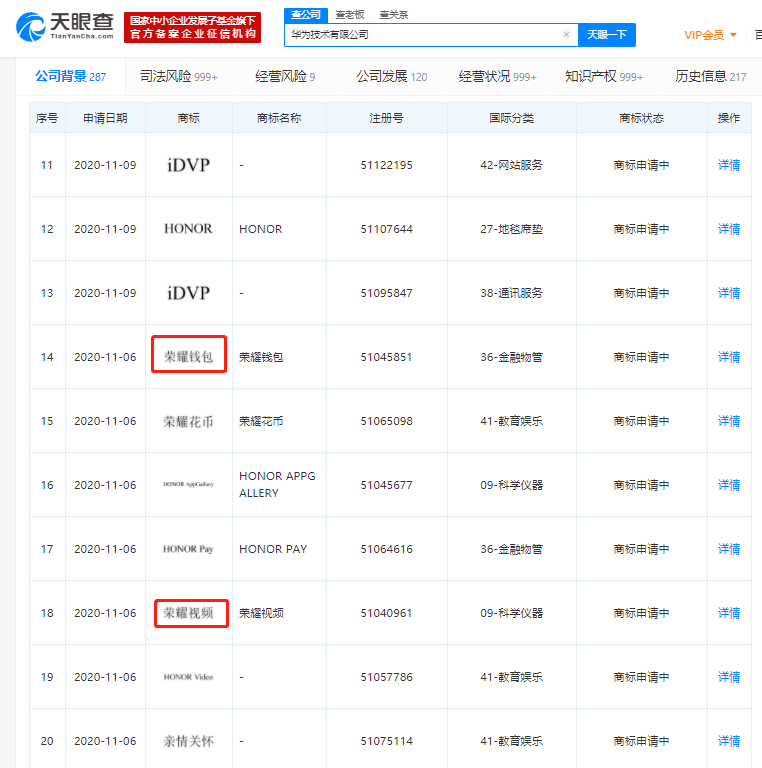Click the Tianyancha logo icon
762x768 pixels.
coord(30,27)
